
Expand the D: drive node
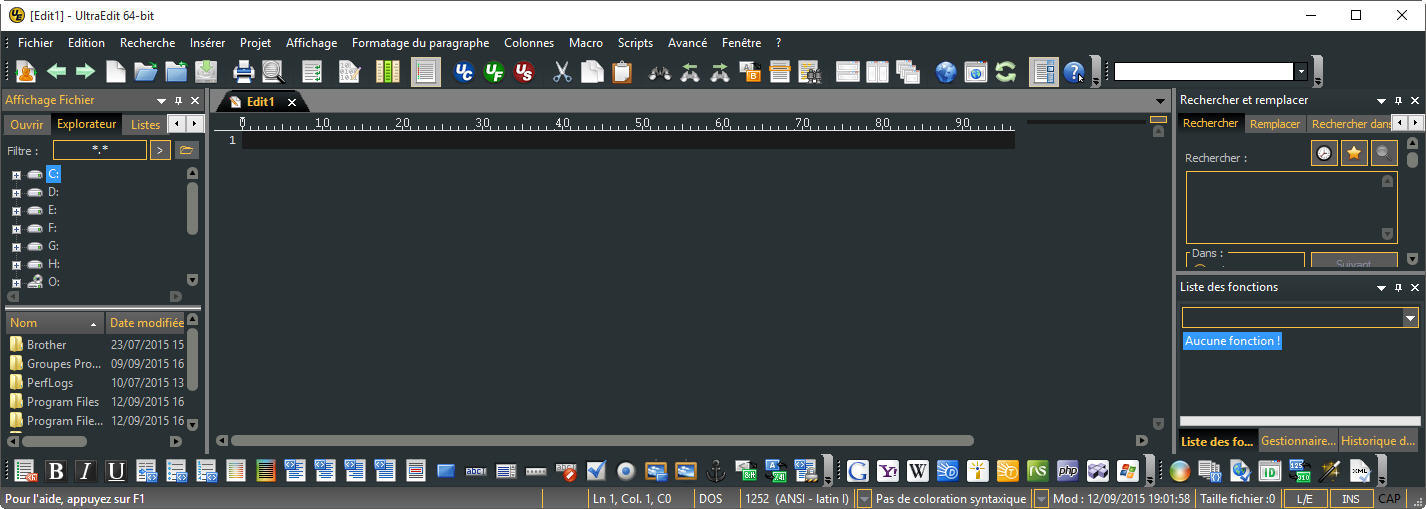tap(16, 193)
